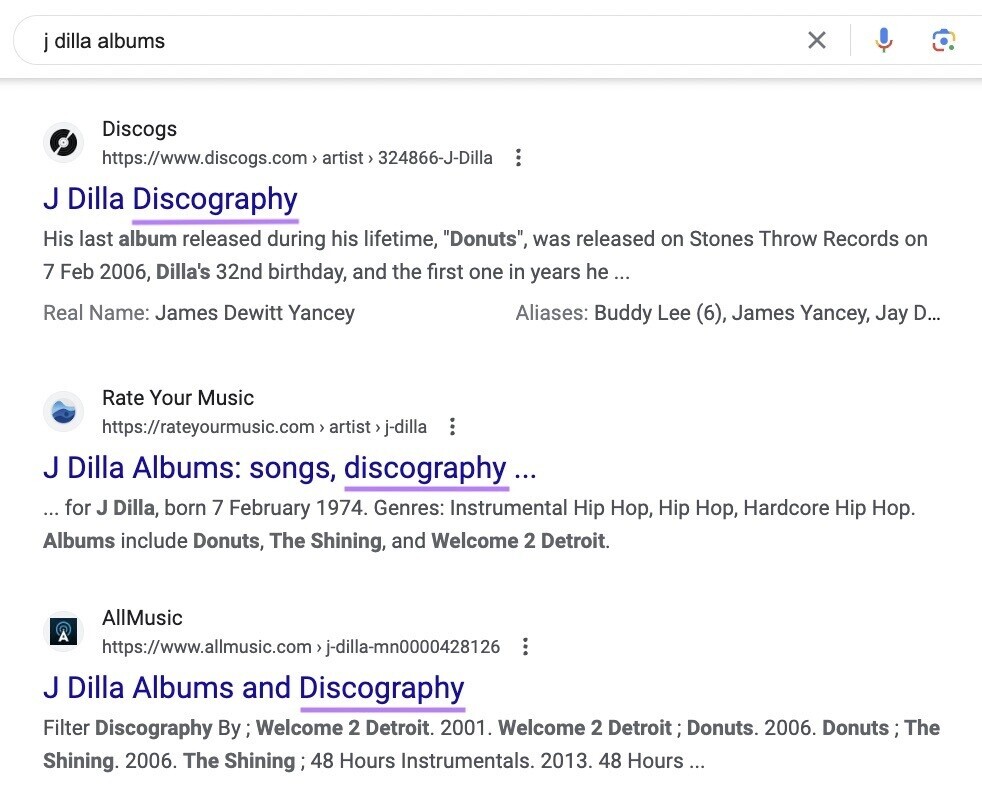Open the three-dot menu on the AllMusic result

click(525, 647)
